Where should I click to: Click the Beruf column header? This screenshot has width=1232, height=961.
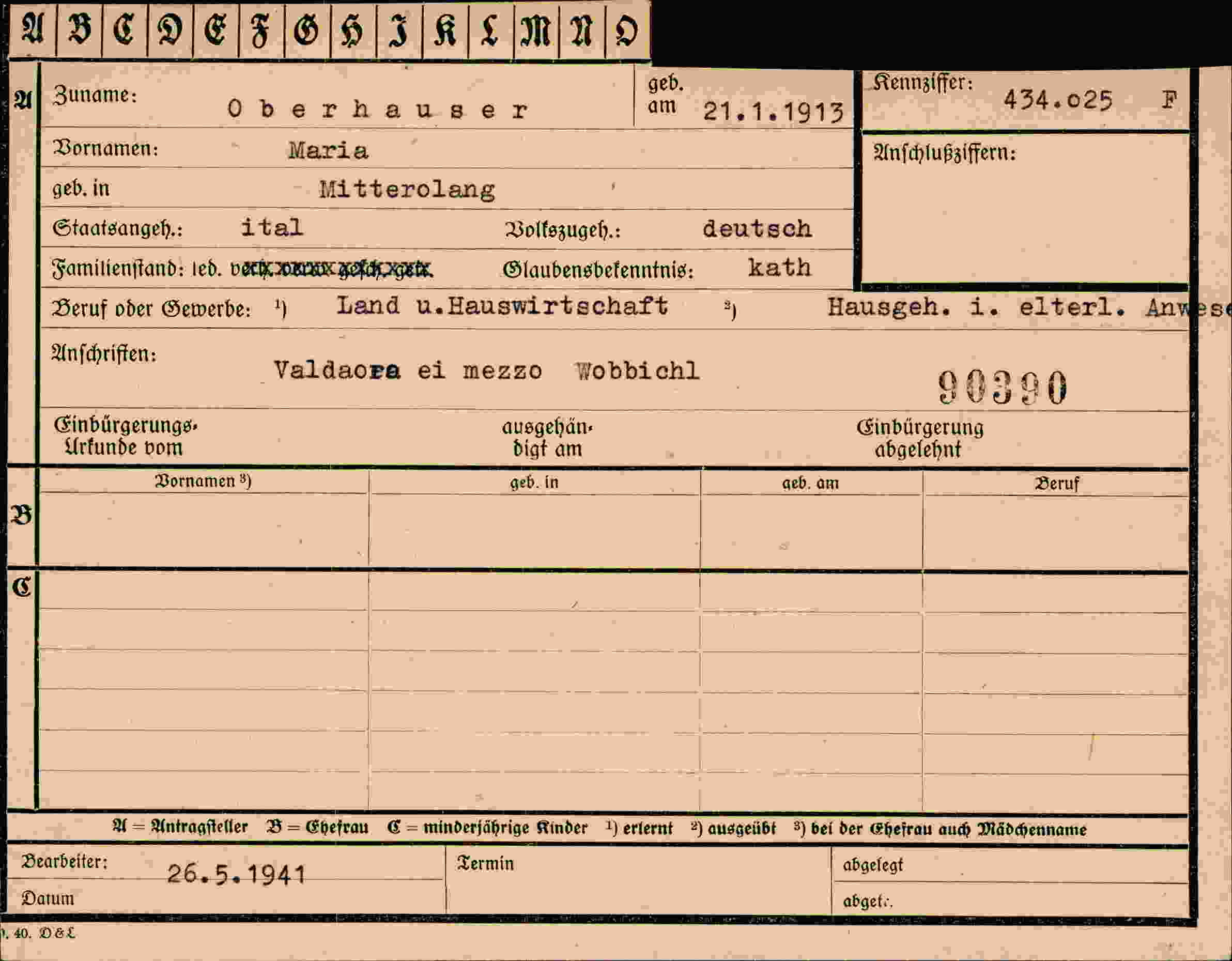pyautogui.click(x=1057, y=483)
